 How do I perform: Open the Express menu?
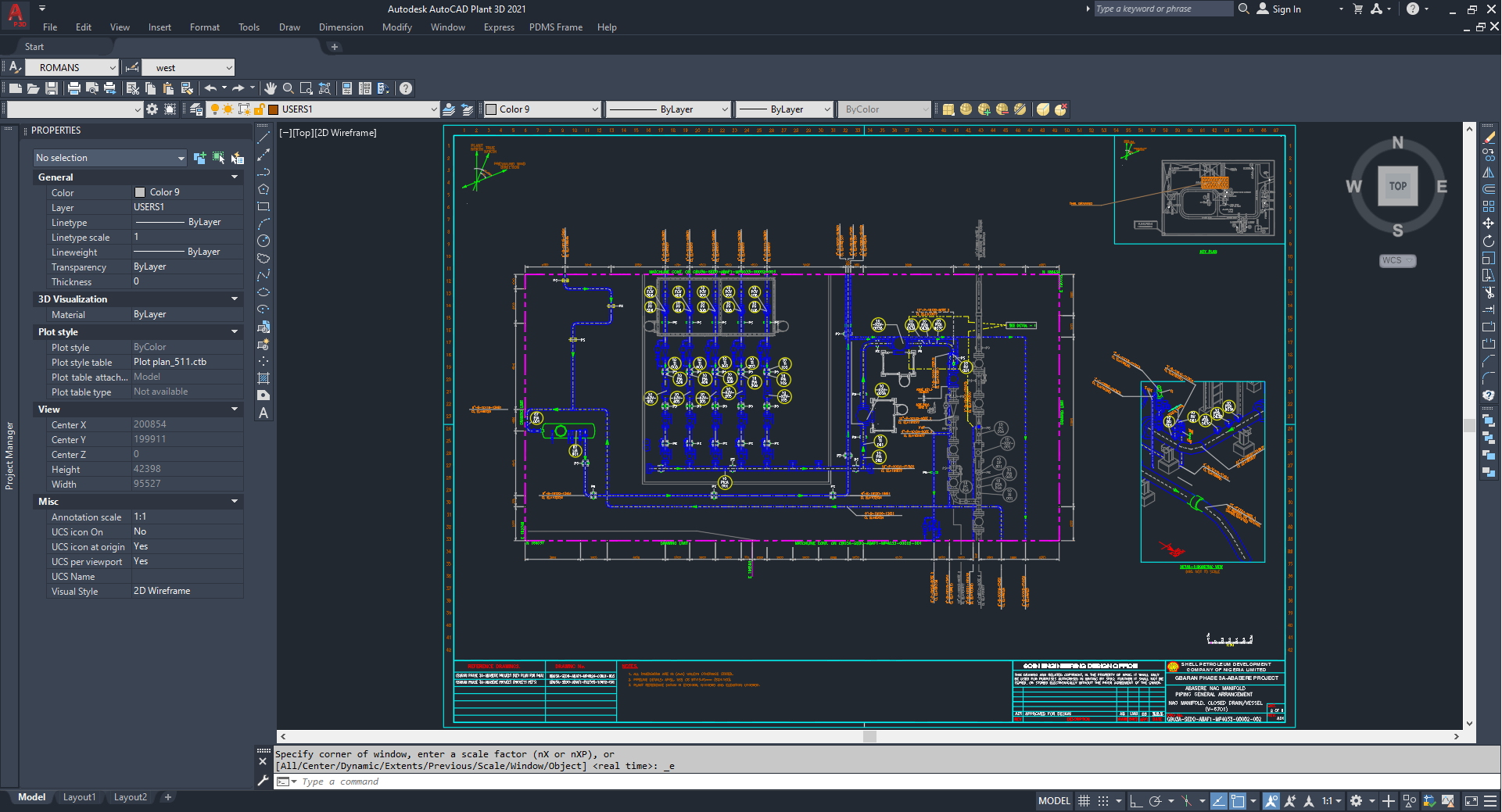[499, 27]
